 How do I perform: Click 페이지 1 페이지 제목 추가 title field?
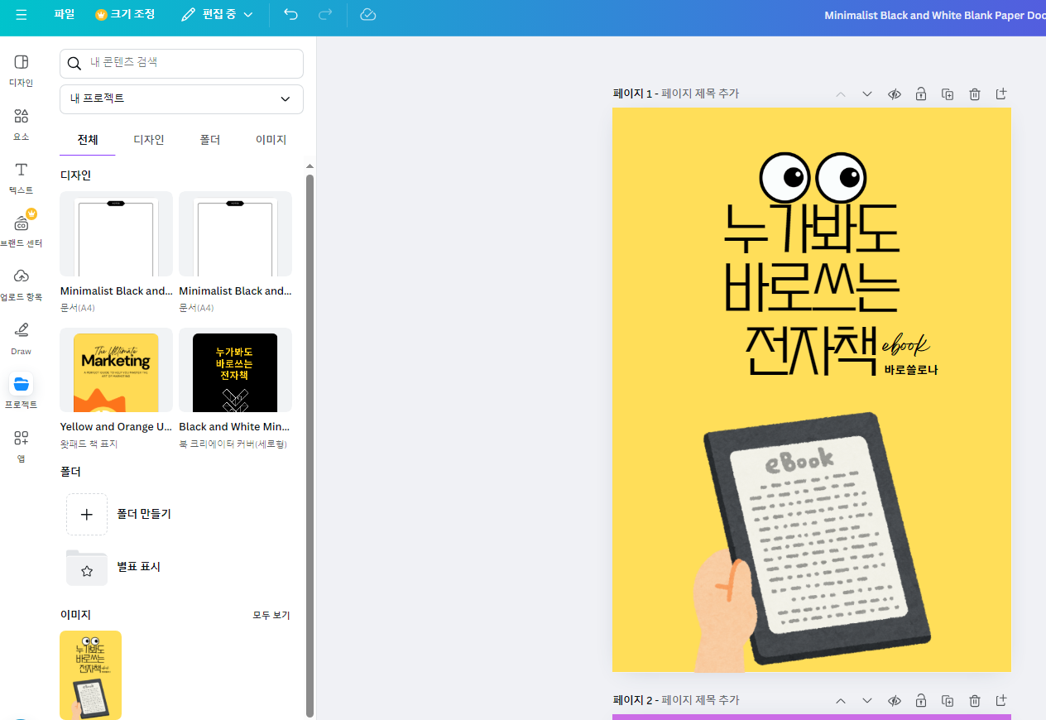[700, 93]
